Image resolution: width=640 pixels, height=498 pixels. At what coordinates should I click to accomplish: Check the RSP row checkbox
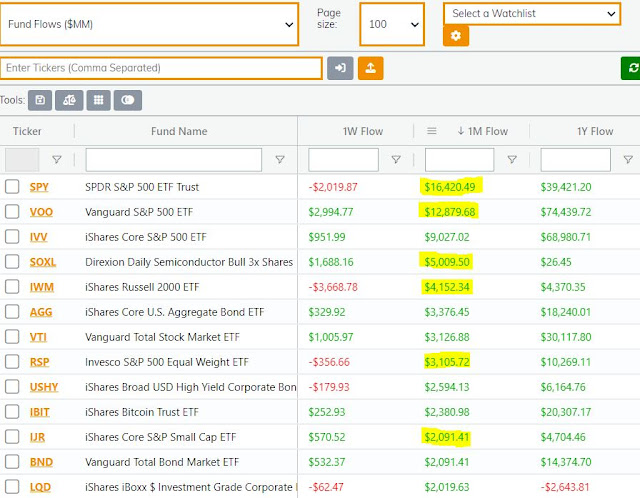point(12,361)
